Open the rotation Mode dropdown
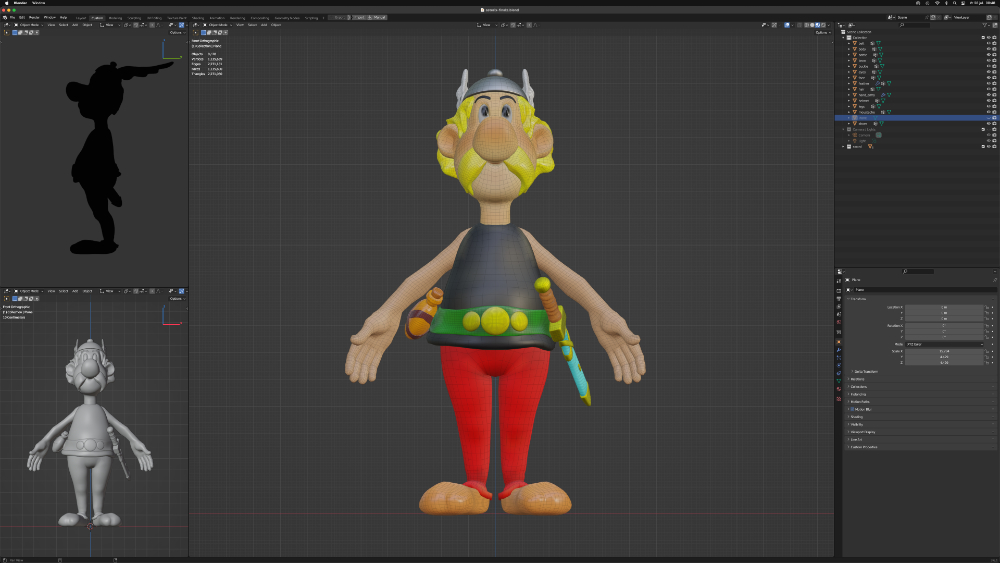 944,344
